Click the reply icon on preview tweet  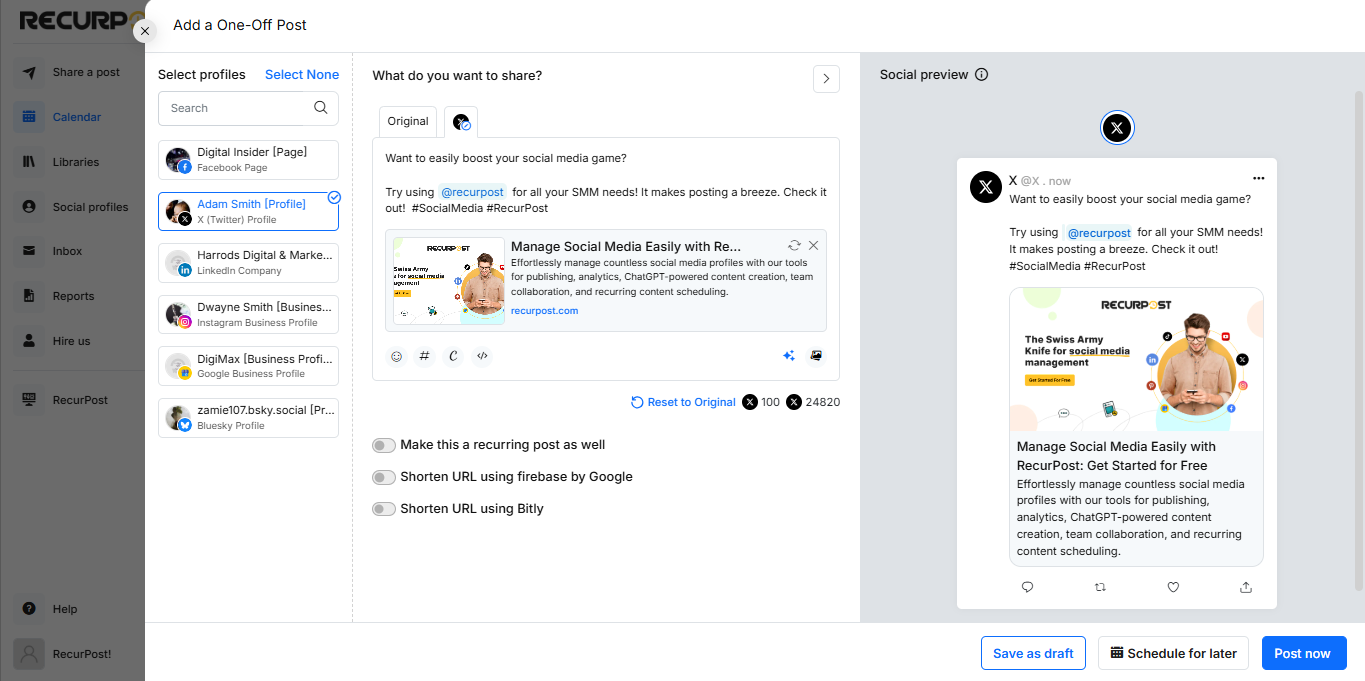coord(1027,587)
